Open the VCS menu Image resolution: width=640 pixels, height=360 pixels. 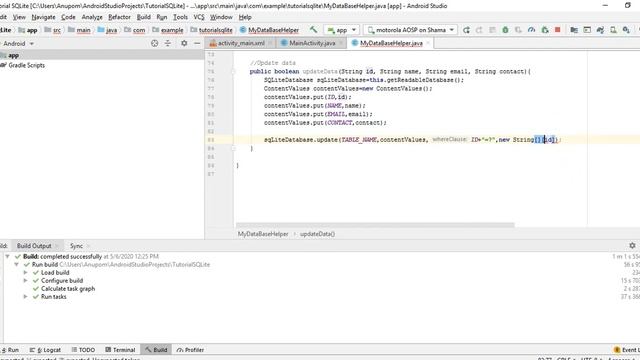[199, 17]
